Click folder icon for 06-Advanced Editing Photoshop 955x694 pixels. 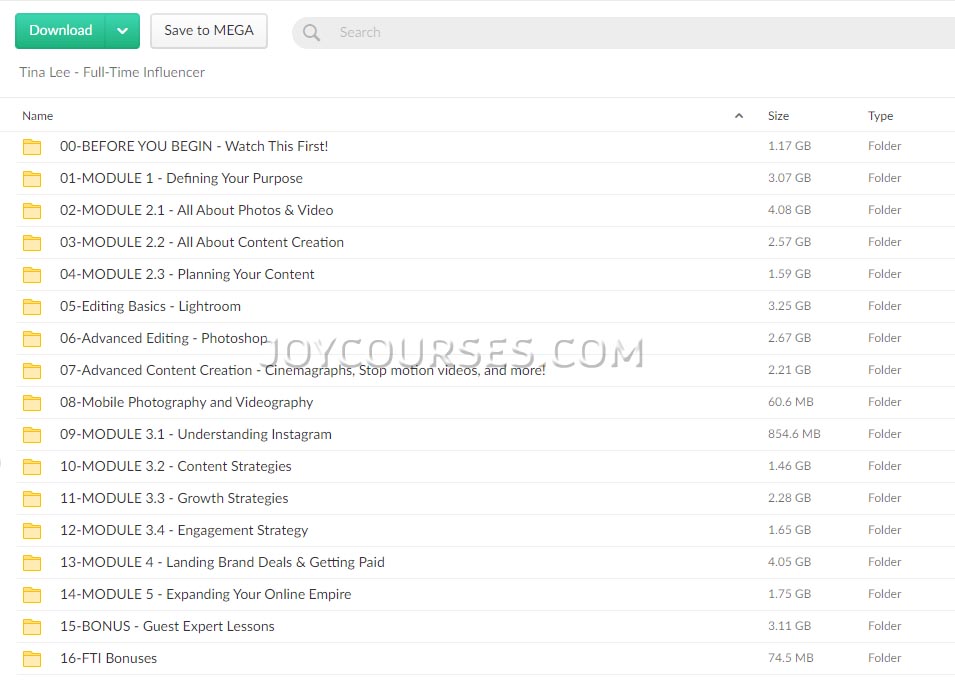[32, 339]
